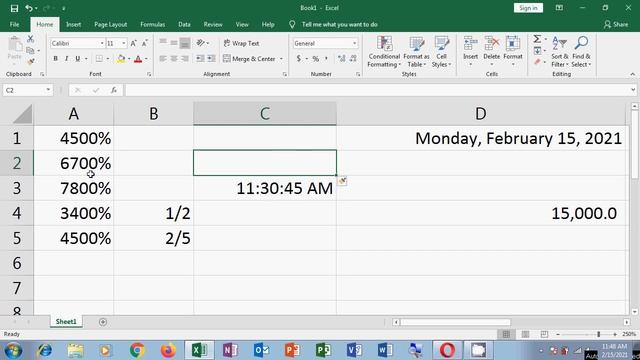Image resolution: width=640 pixels, height=360 pixels.
Task: Expand the Name Box dropdown arrow
Action: [48, 90]
